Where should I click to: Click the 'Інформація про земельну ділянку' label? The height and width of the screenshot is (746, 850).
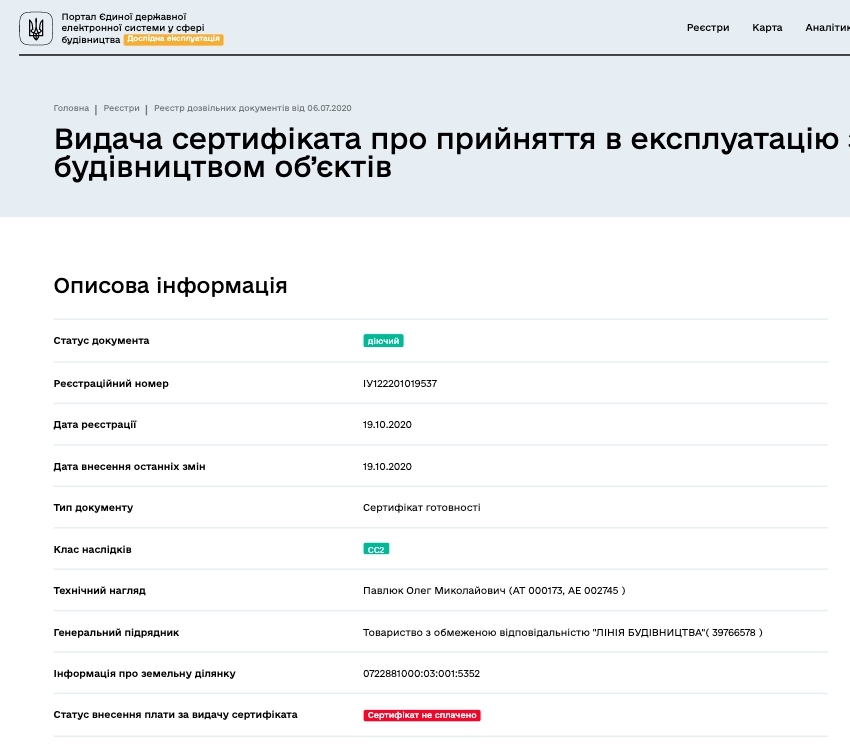[x=144, y=673]
